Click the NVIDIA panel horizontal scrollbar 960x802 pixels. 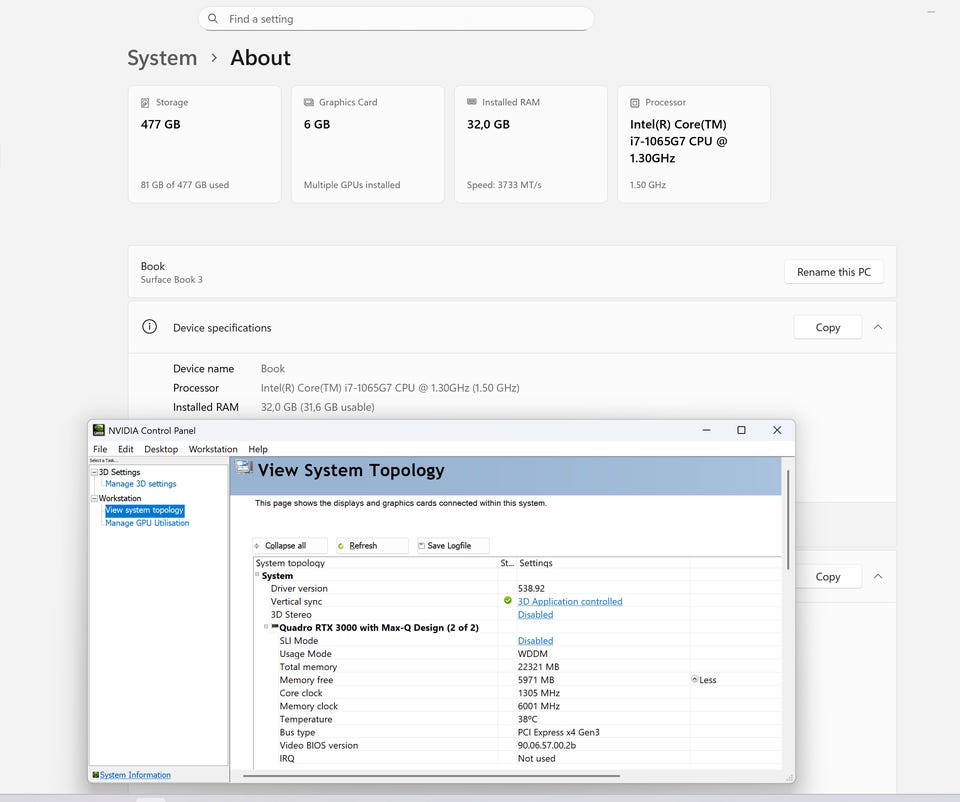point(431,776)
